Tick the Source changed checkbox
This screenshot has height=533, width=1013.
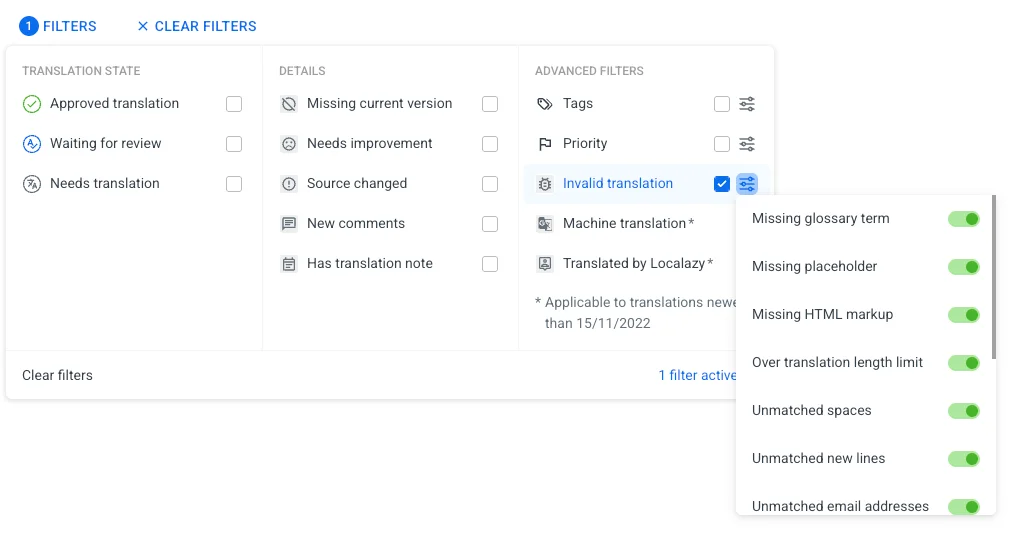[490, 184]
